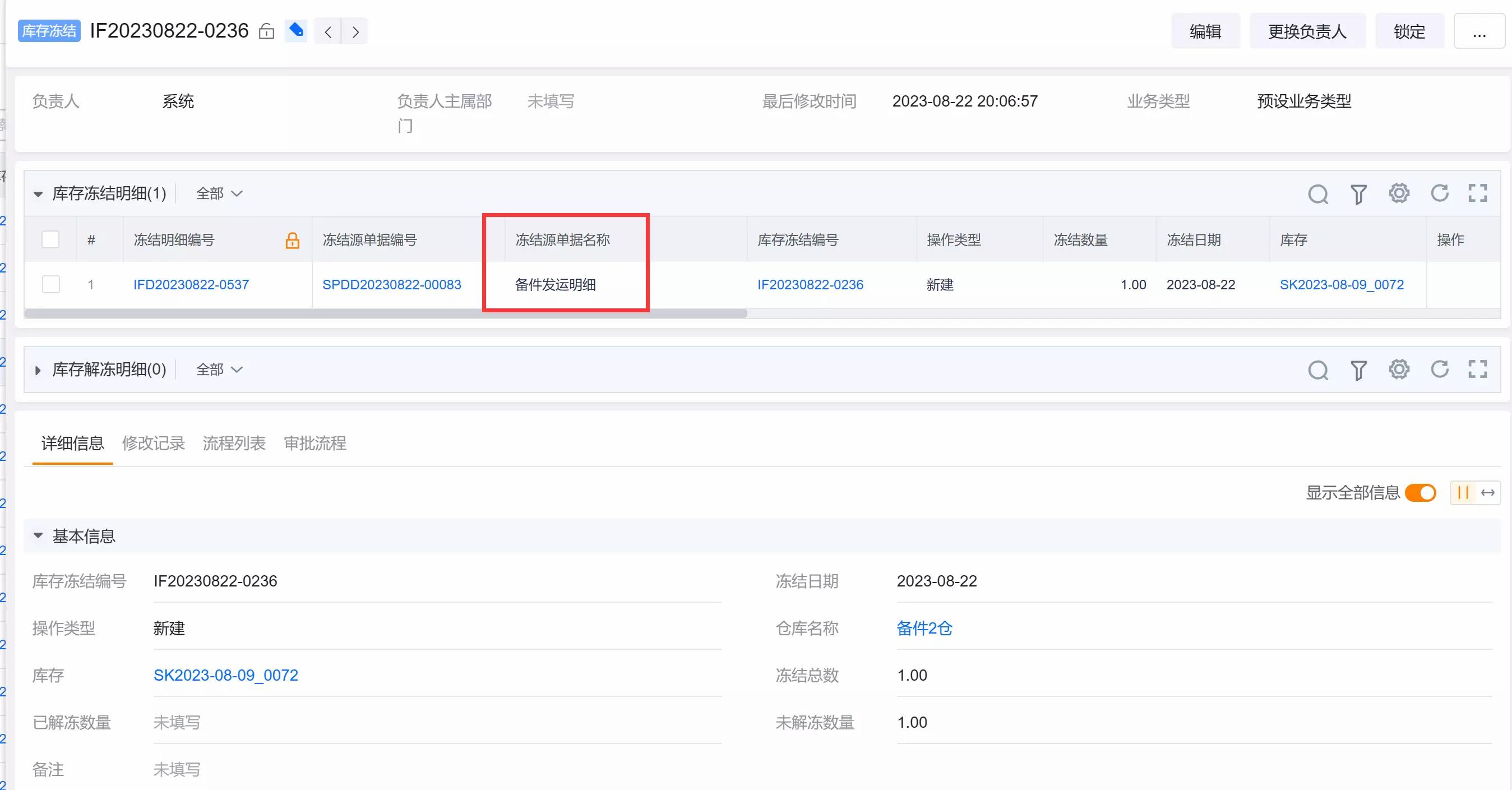Screen dimensions: 1512x790
Task: Tick the checkbox for row IFD20230822-0537
Action: tap(50, 285)
